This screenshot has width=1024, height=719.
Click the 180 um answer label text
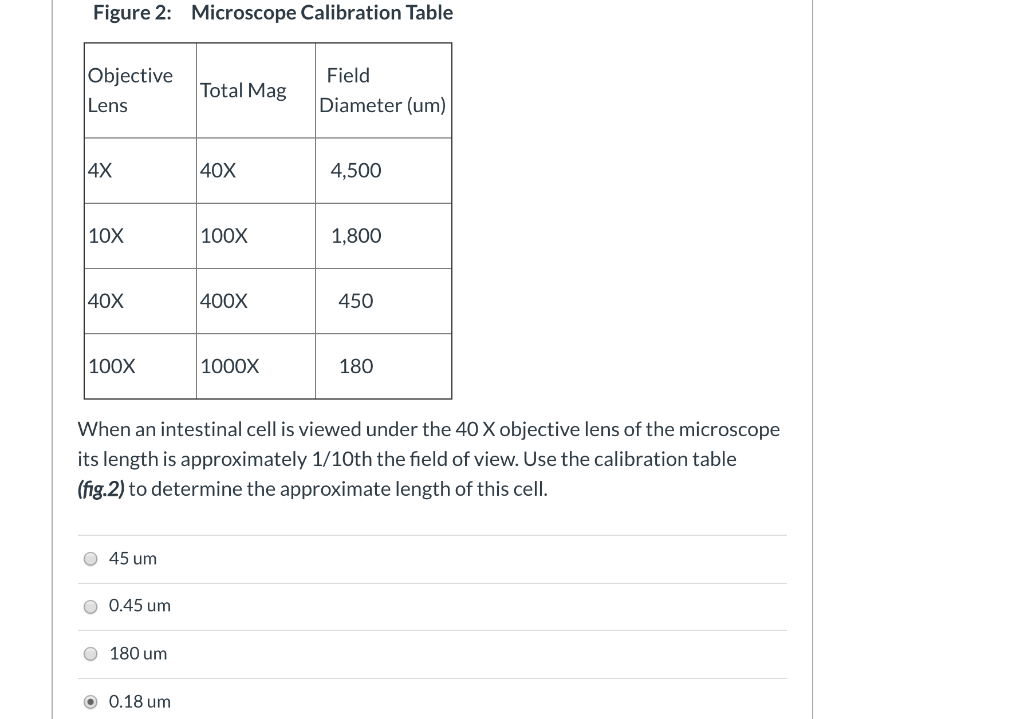pyautogui.click(x=137, y=653)
